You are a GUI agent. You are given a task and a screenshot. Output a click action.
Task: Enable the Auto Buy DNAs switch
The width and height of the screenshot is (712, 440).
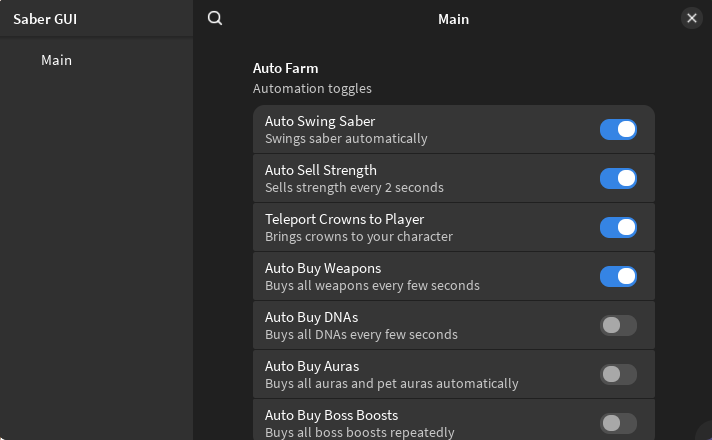coord(618,325)
